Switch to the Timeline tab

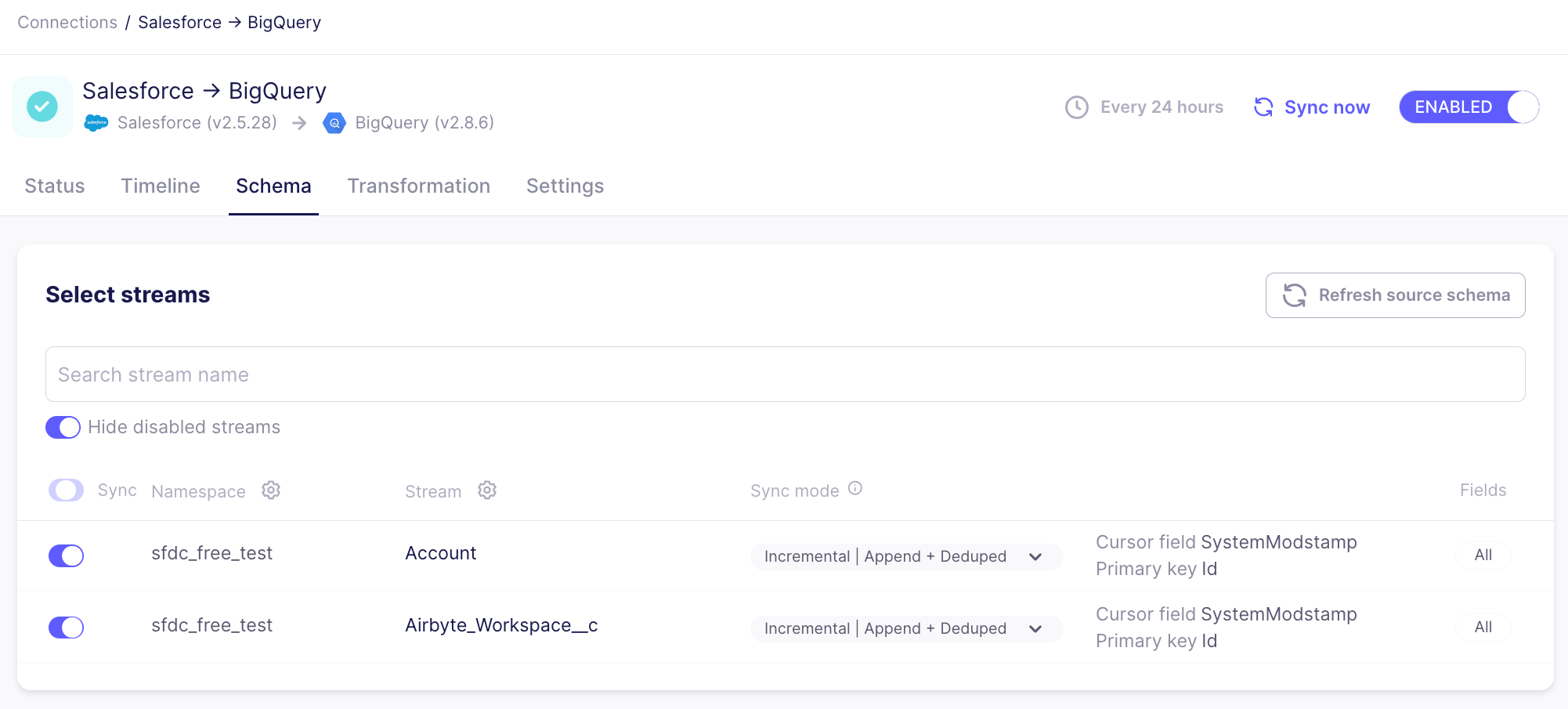161,186
